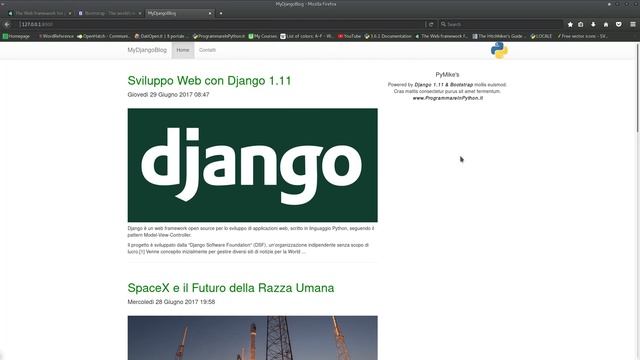Open the Contatti navbar item
Image resolution: width=640 pixels, height=360 pixels.
207,50
